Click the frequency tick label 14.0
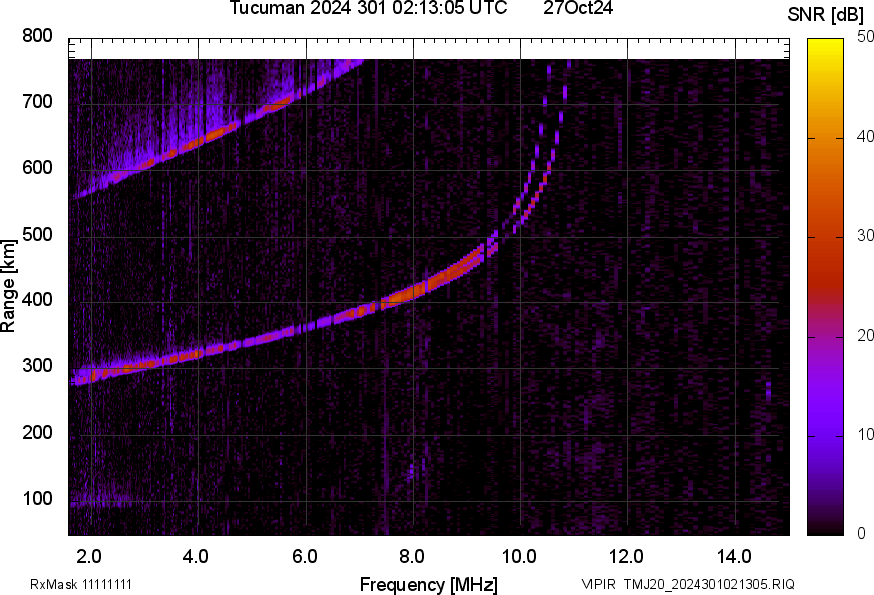This screenshot has height=595, width=874. tap(734, 557)
